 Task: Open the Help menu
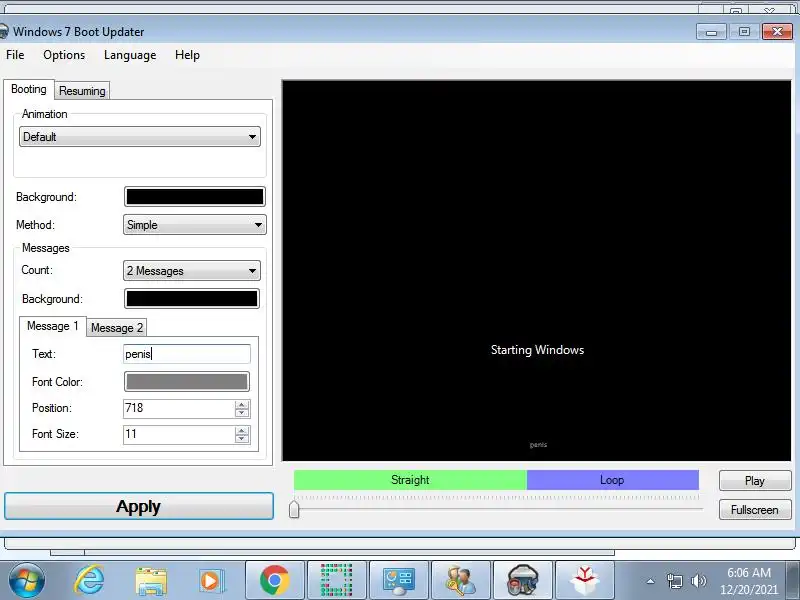(187, 55)
